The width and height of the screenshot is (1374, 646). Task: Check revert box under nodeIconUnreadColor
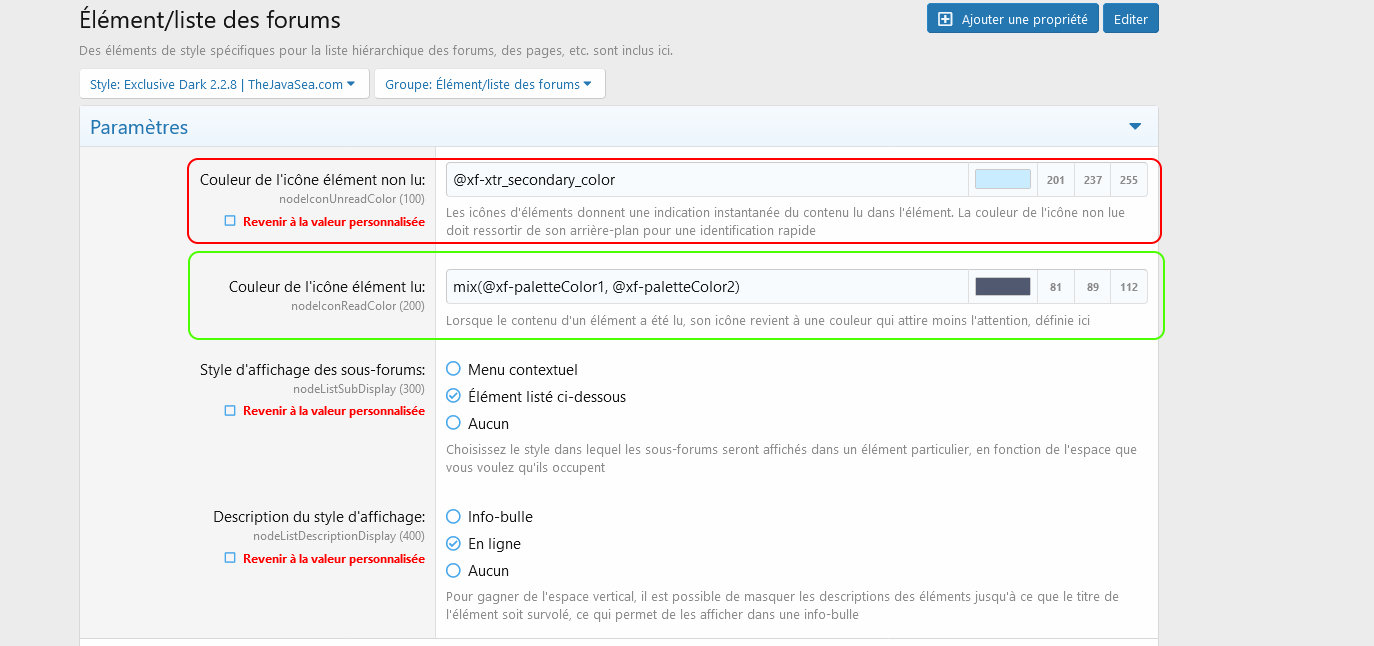(230, 221)
